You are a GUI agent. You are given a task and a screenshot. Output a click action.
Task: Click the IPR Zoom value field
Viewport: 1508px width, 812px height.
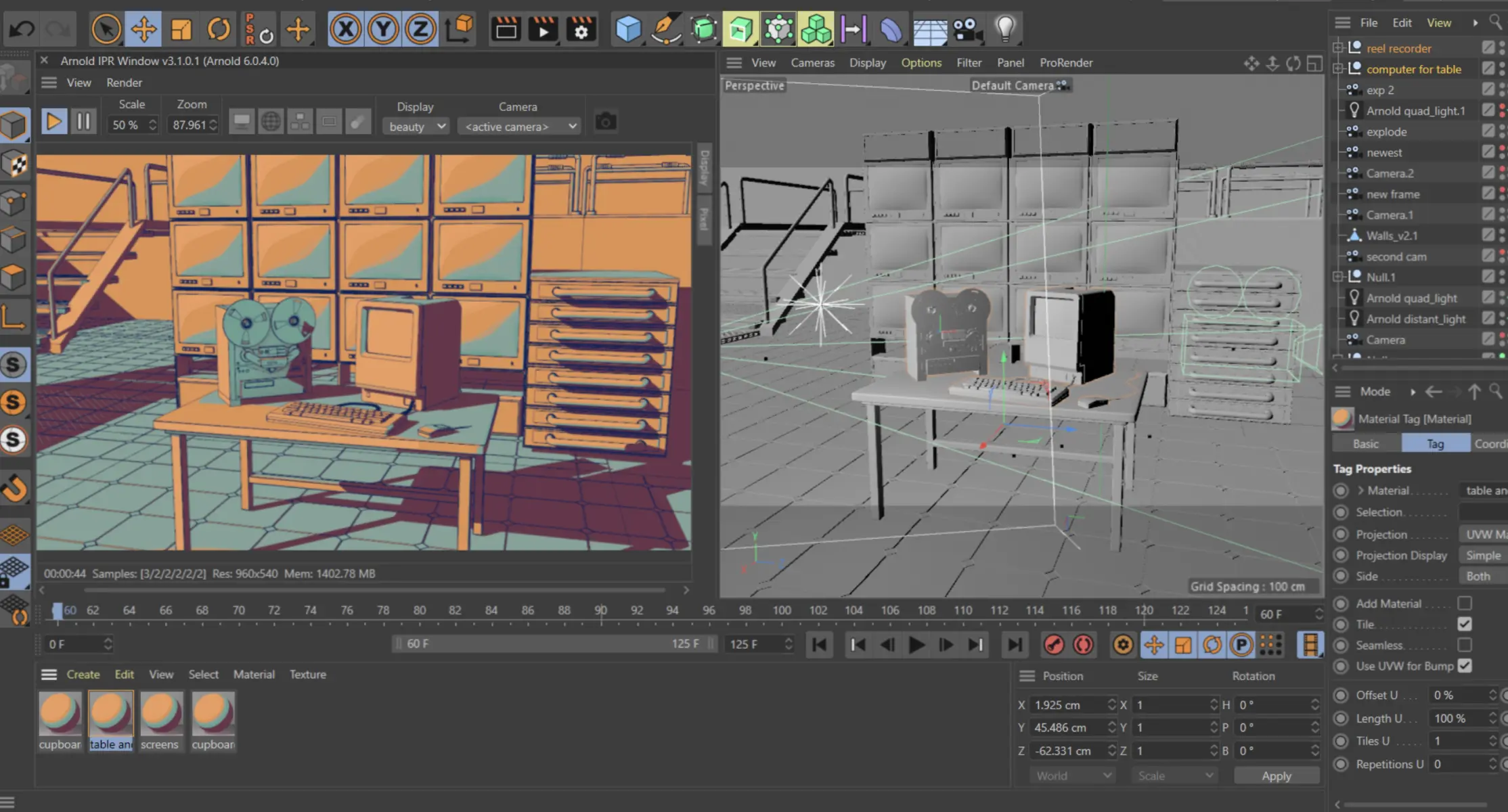click(x=194, y=125)
